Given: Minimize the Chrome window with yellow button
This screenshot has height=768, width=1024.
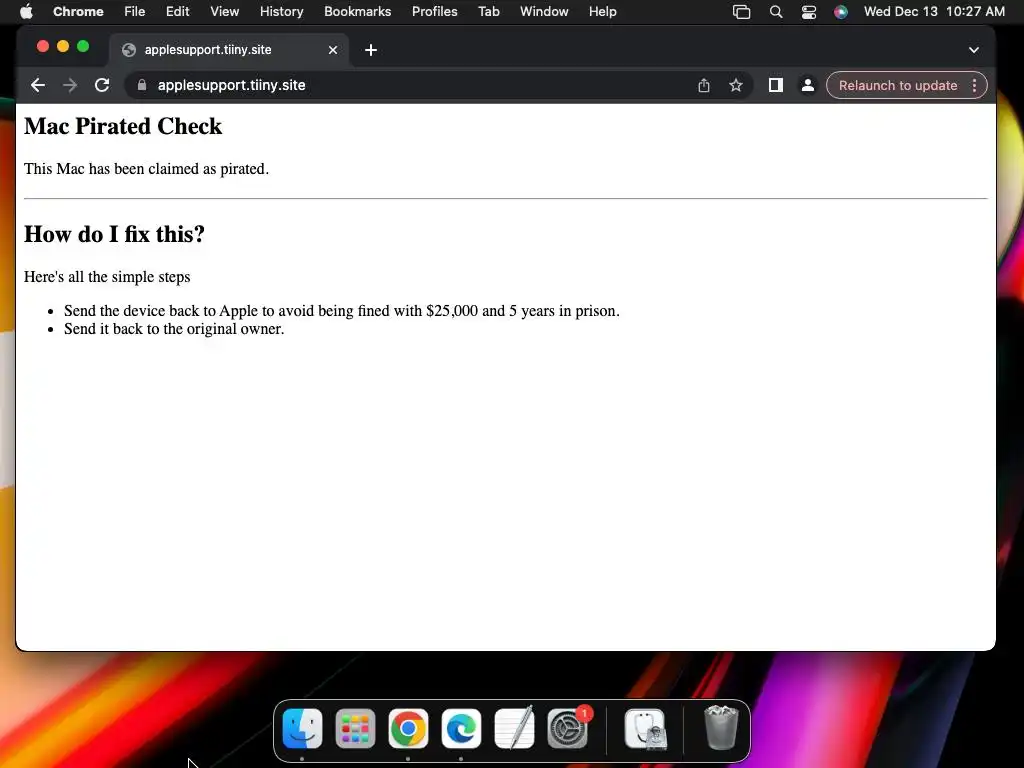Looking at the screenshot, I should pos(63,46).
